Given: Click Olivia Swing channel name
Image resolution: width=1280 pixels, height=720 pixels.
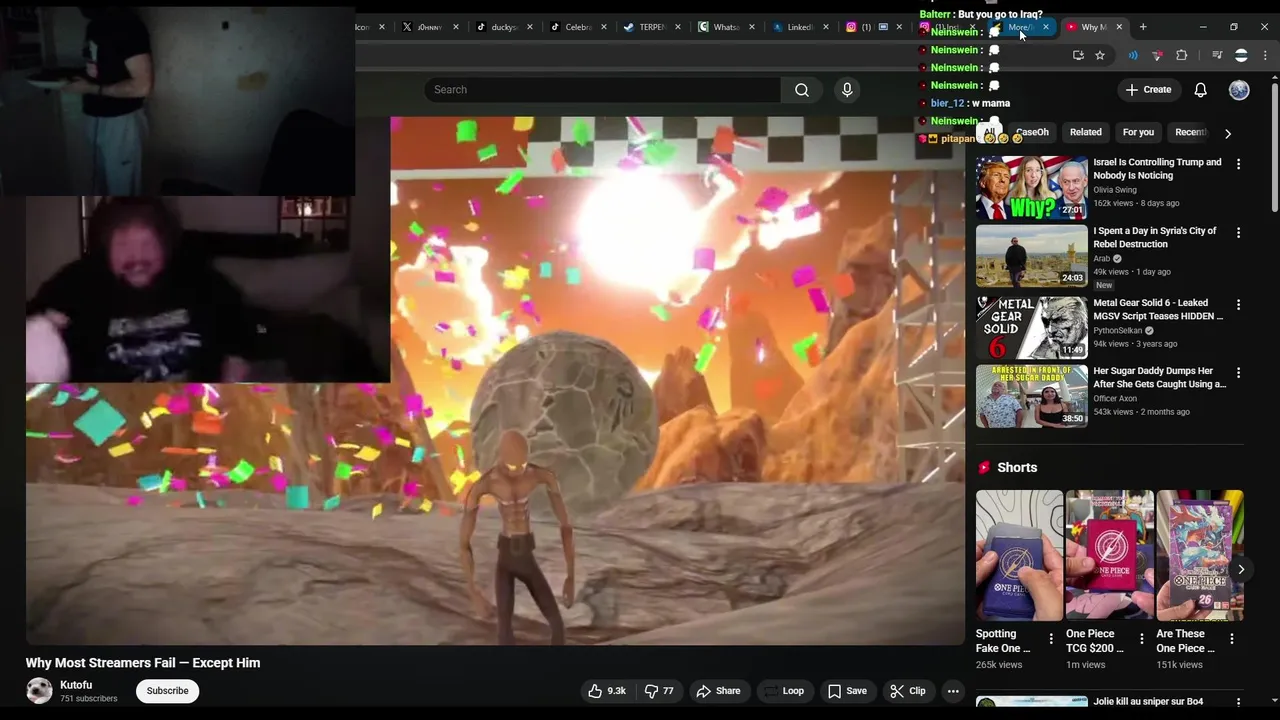Looking at the screenshot, I should pos(1115,189).
